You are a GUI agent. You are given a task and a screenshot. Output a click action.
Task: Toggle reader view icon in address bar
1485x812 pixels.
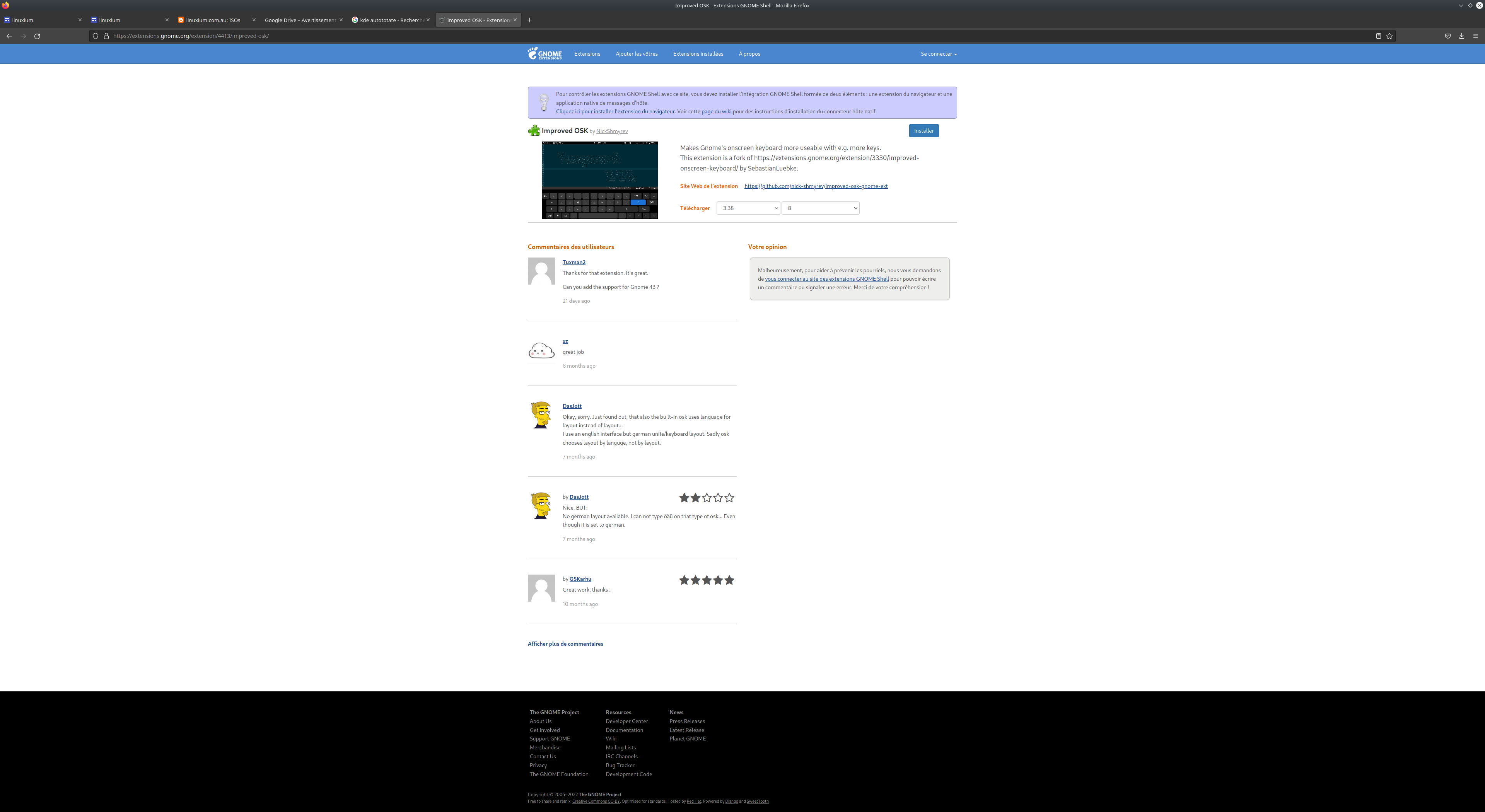coord(1378,36)
